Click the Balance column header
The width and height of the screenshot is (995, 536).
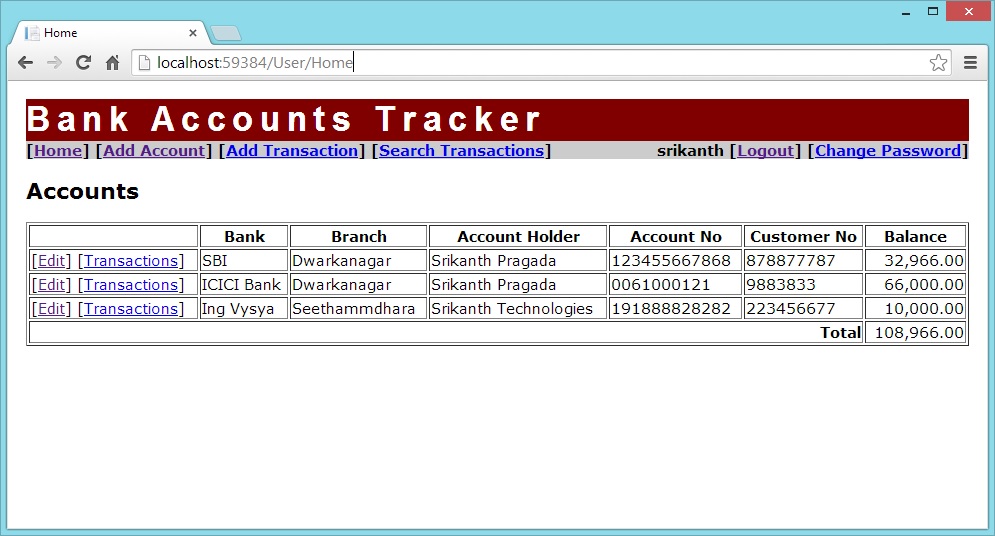click(915, 237)
